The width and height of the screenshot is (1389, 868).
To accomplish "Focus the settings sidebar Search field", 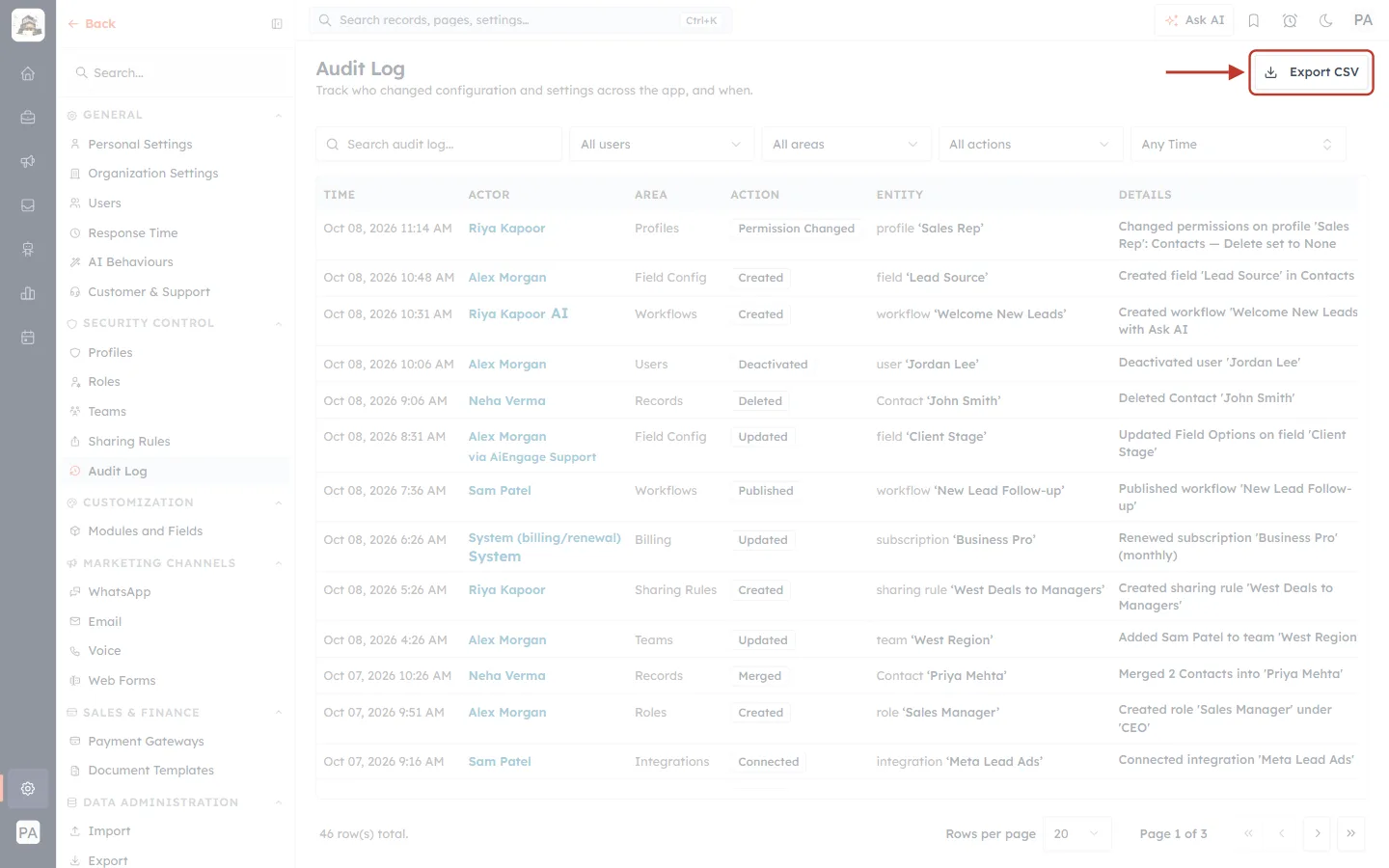I will (x=176, y=73).
